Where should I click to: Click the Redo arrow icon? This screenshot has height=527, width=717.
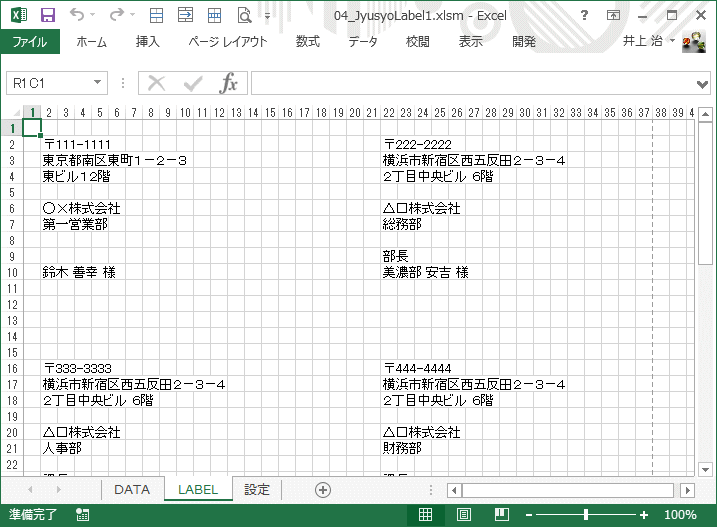tap(116, 15)
